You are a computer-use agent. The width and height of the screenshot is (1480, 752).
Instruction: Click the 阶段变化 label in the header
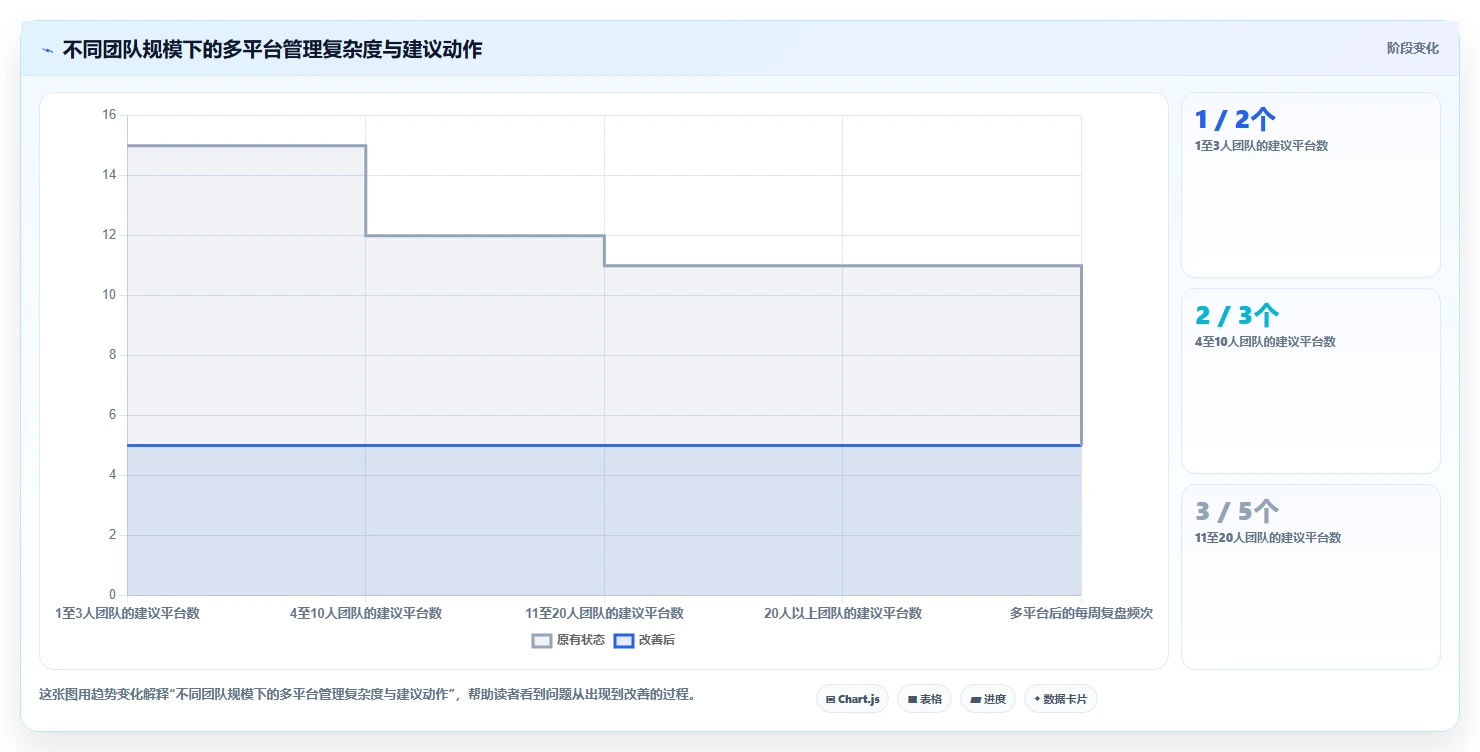coord(1412,48)
